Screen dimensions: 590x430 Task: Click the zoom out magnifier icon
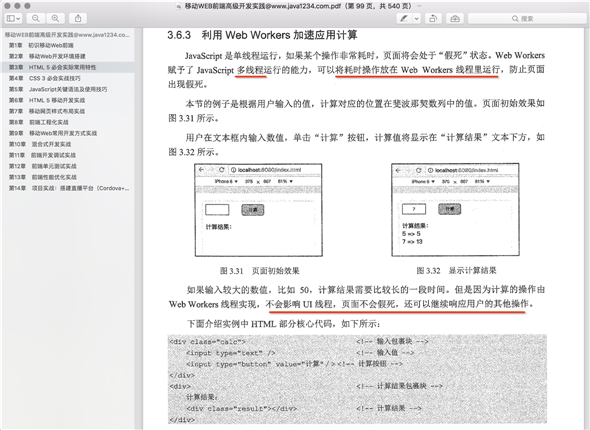(x=35, y=18)
